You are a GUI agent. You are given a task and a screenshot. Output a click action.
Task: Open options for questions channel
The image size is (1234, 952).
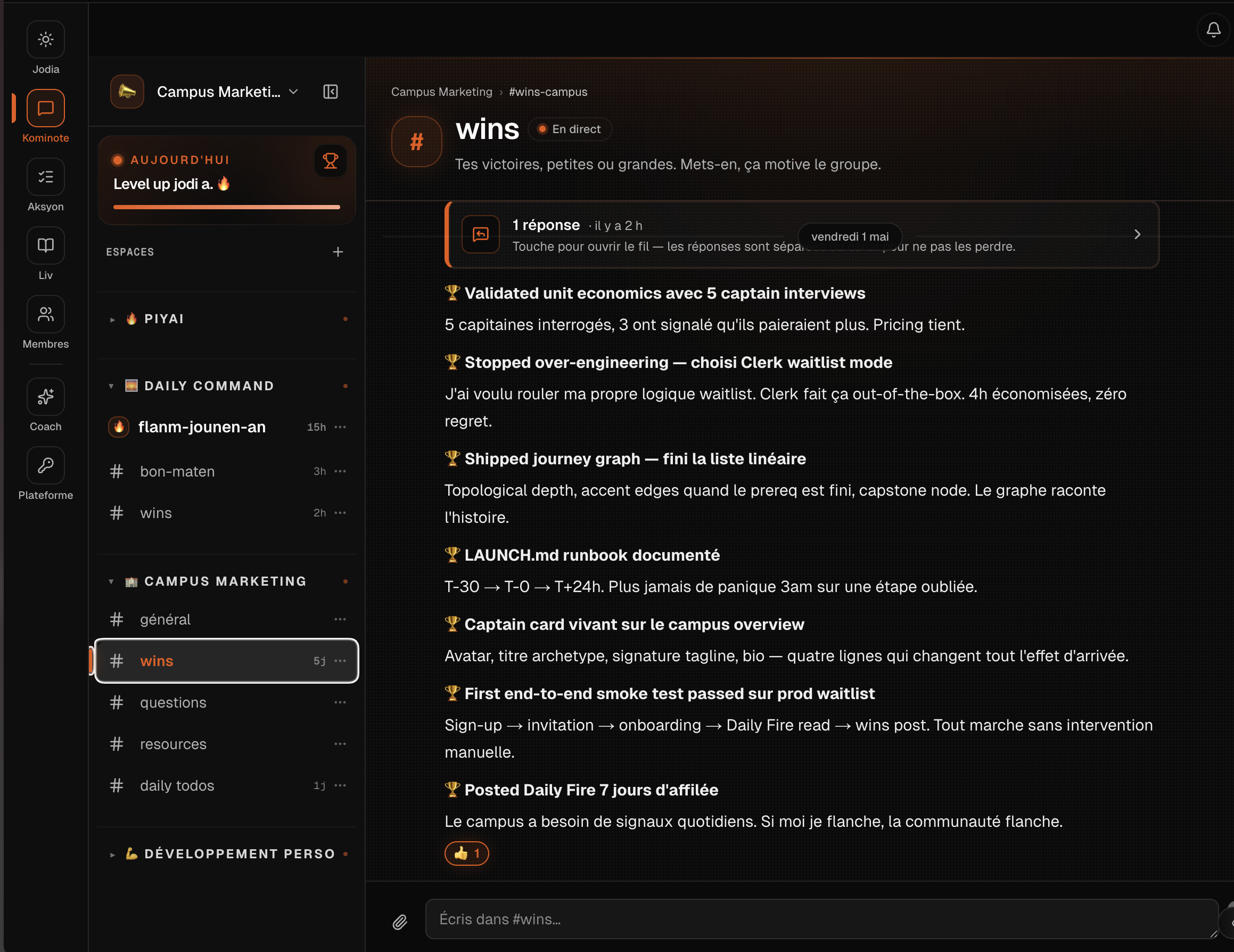[340, 702]
